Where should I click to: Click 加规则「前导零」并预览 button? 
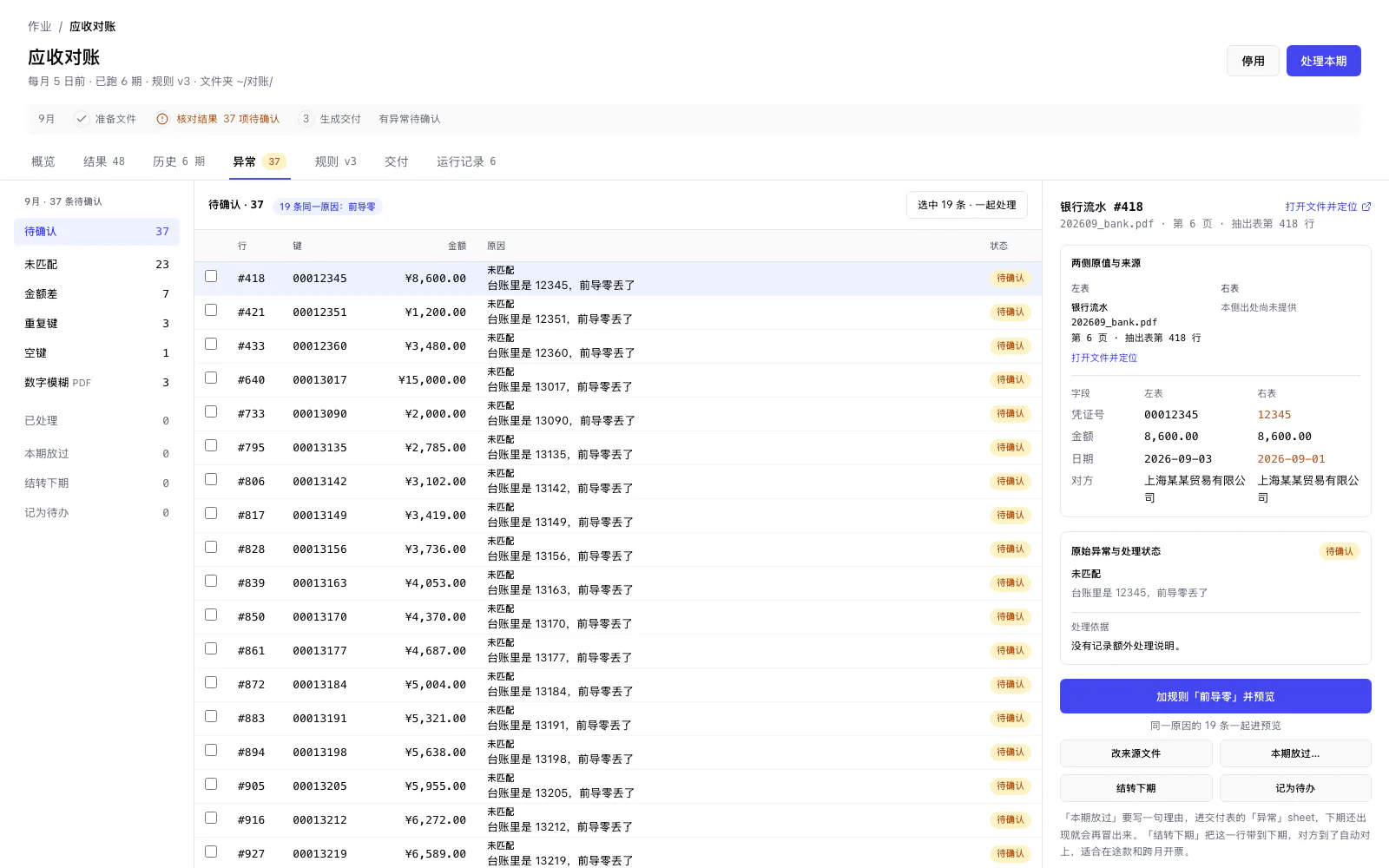1215,696
